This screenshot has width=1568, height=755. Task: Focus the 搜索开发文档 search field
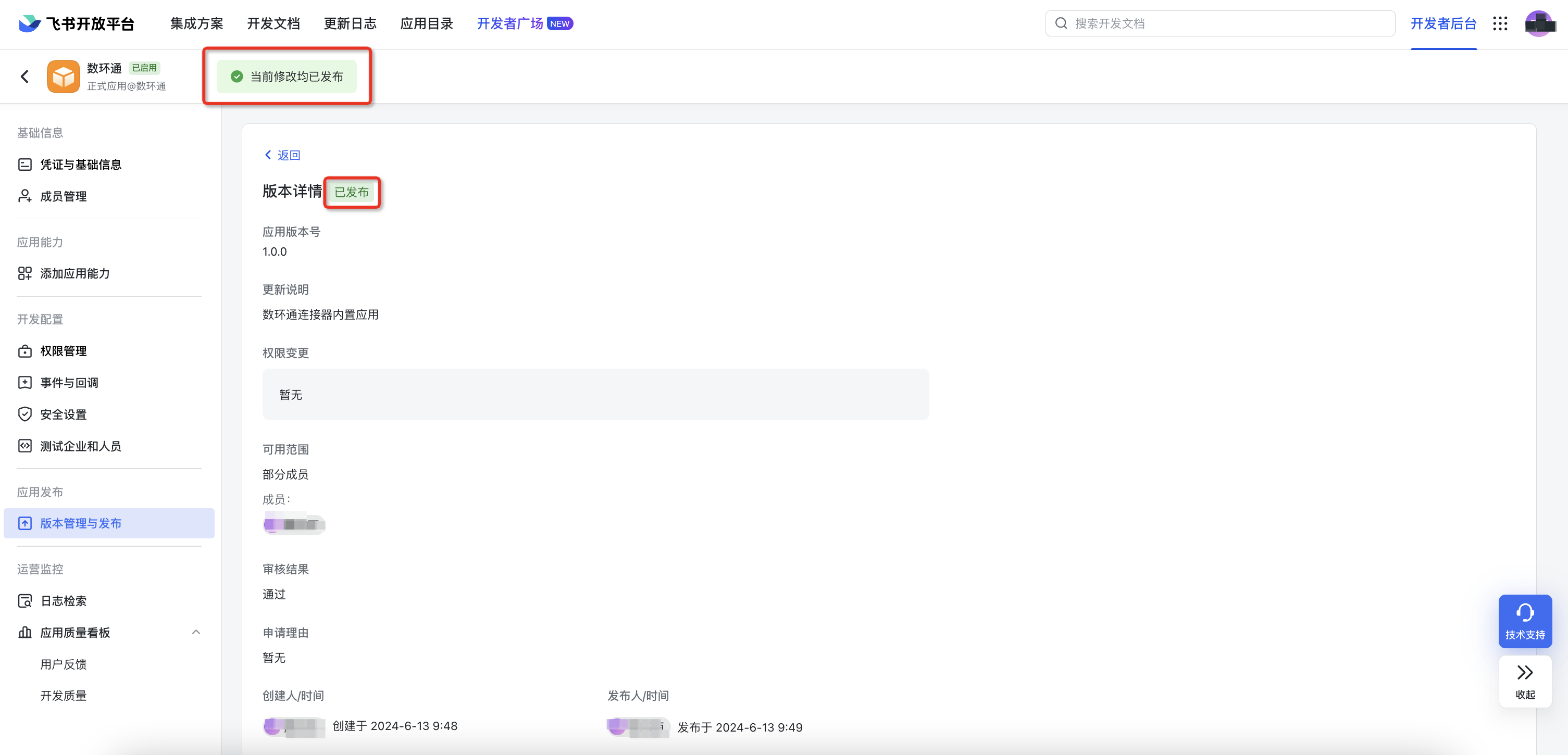tap(1220, 23)
